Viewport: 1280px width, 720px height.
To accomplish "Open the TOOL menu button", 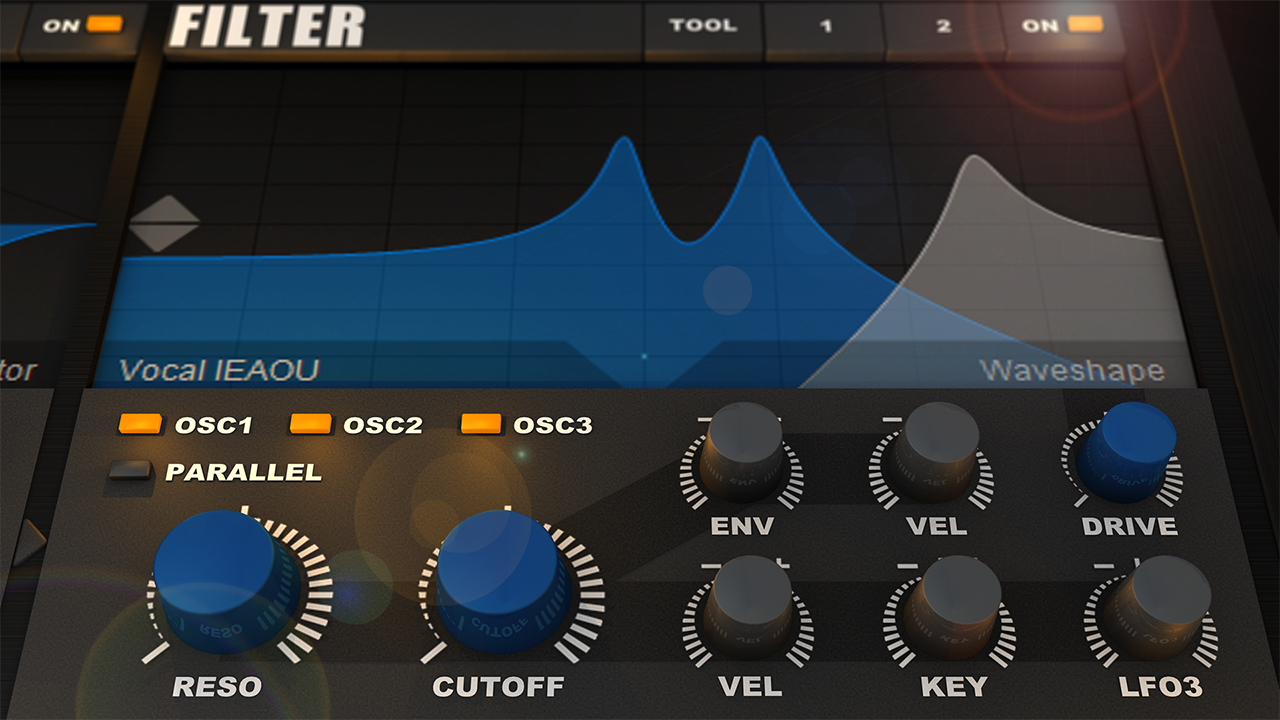I will click(x=703, y=26).
